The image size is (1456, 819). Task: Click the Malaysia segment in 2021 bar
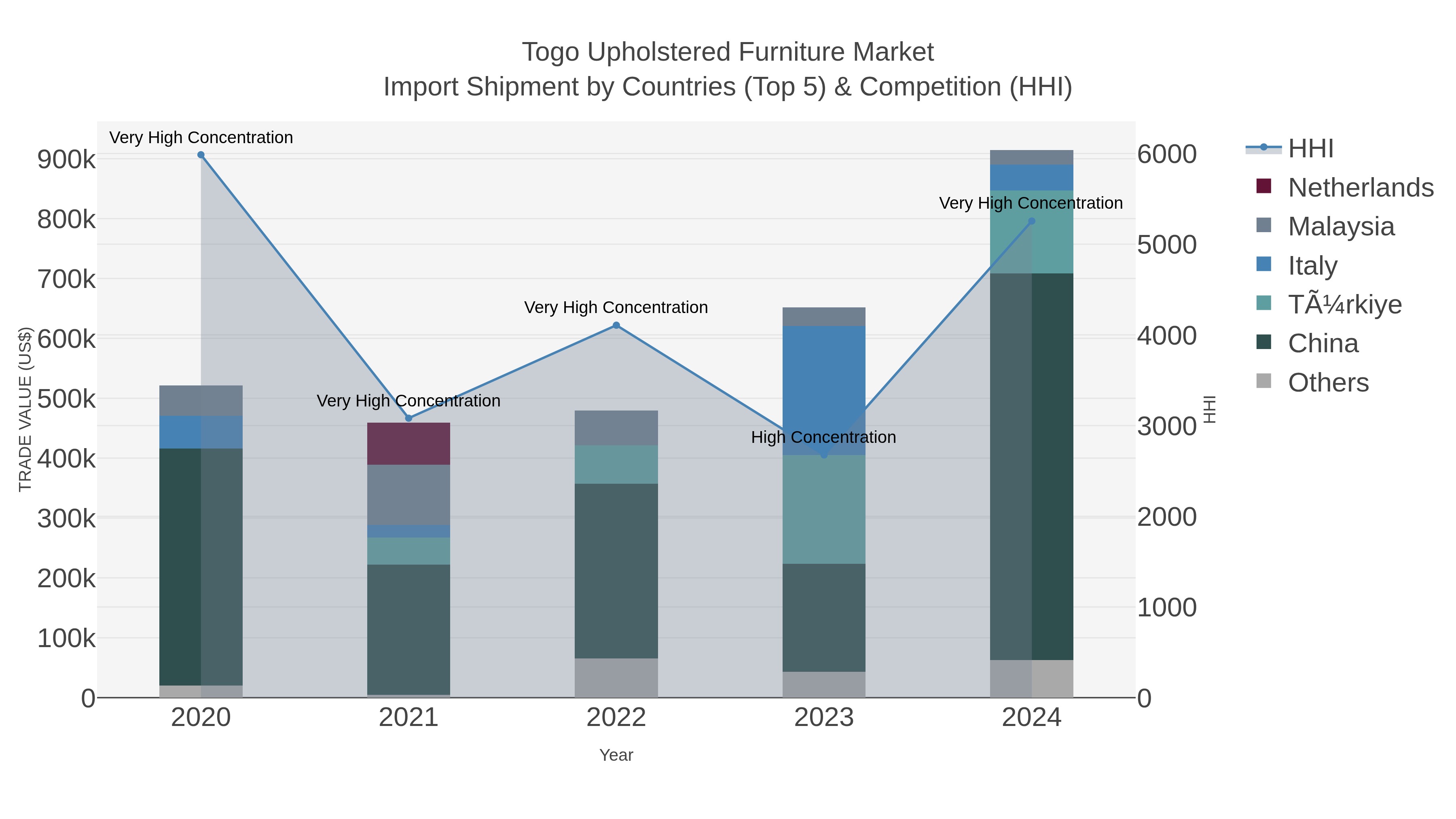click(408, 495)
